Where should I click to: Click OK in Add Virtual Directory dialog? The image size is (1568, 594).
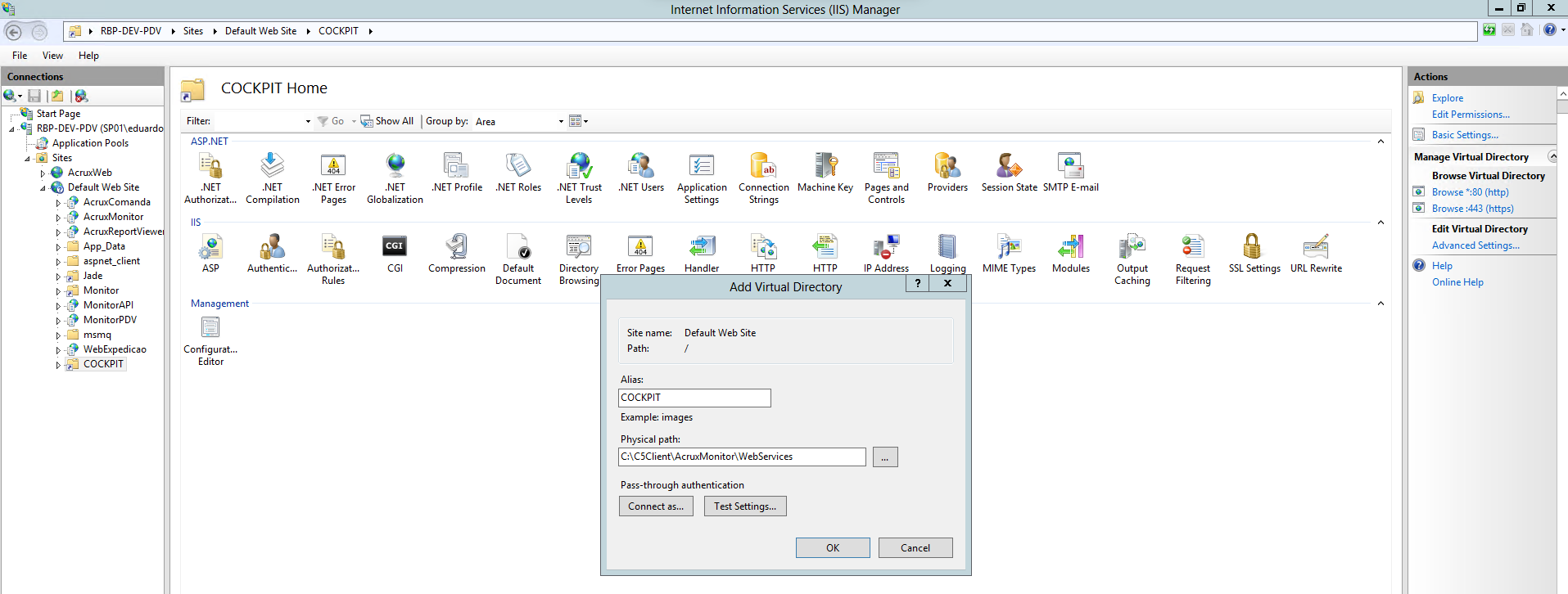point(833,548)
